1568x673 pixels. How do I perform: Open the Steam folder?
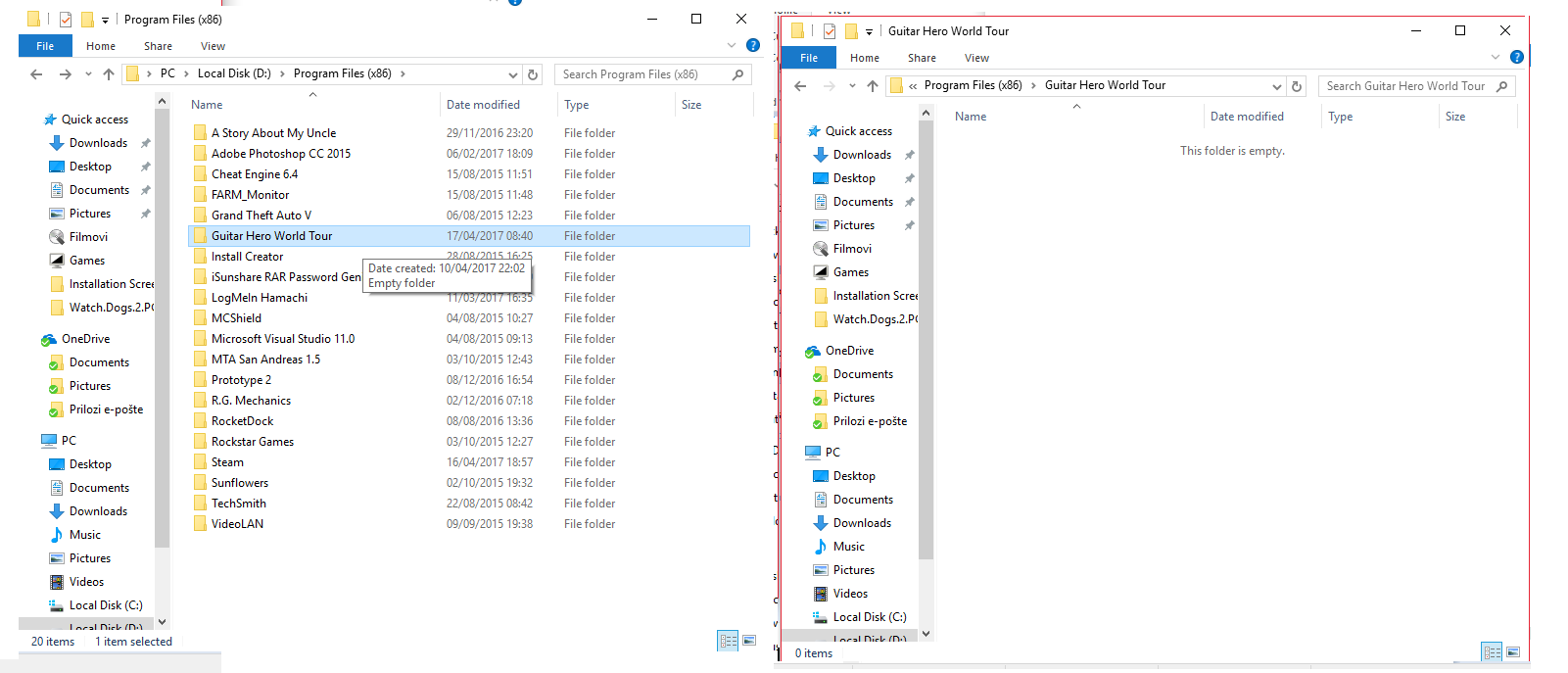[x=227, y=462]
